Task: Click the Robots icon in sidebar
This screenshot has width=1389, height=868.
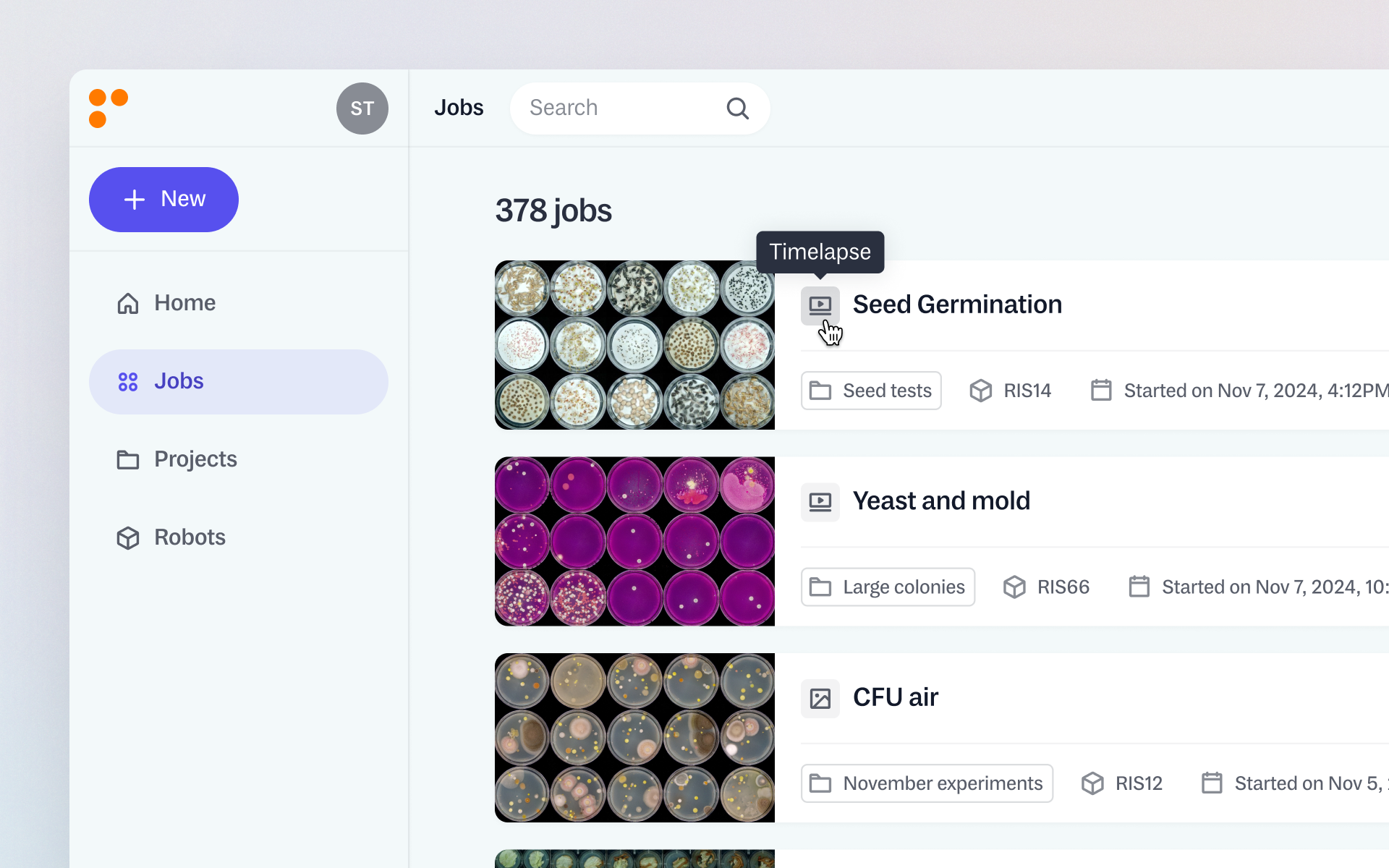Action: pos(127,537)
